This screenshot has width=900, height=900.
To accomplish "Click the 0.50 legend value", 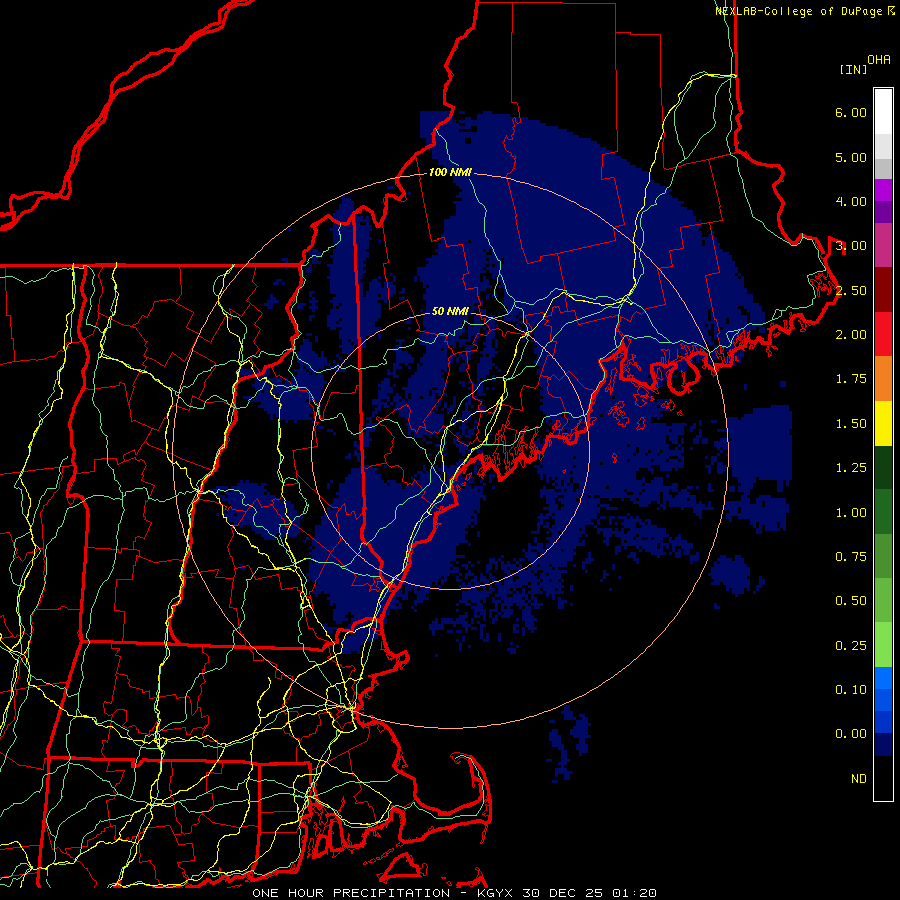I will tap(851, 601).
